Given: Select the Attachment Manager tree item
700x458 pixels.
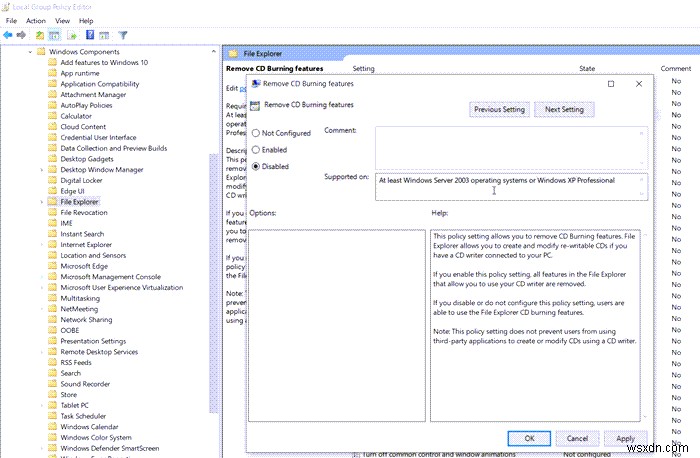Looking at the screenshot, I should [93, 95].
